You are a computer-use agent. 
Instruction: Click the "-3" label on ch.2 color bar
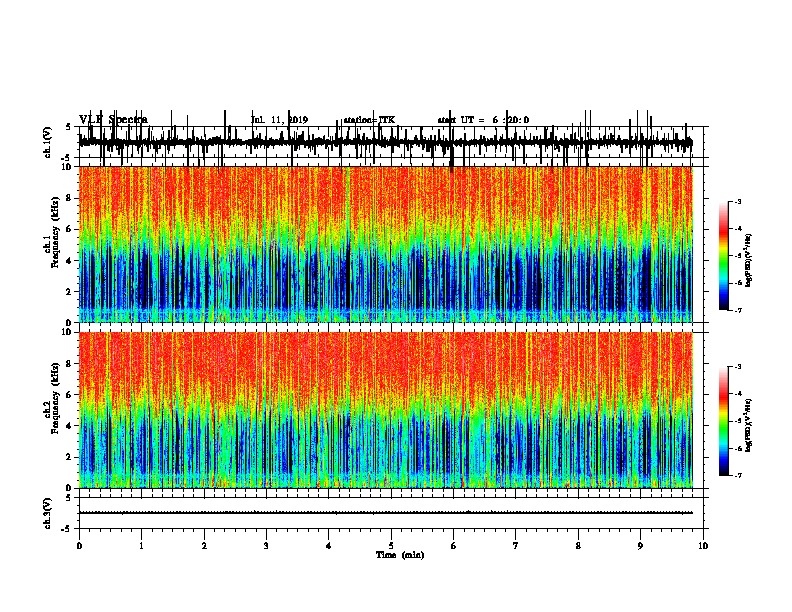pos(737,367)
